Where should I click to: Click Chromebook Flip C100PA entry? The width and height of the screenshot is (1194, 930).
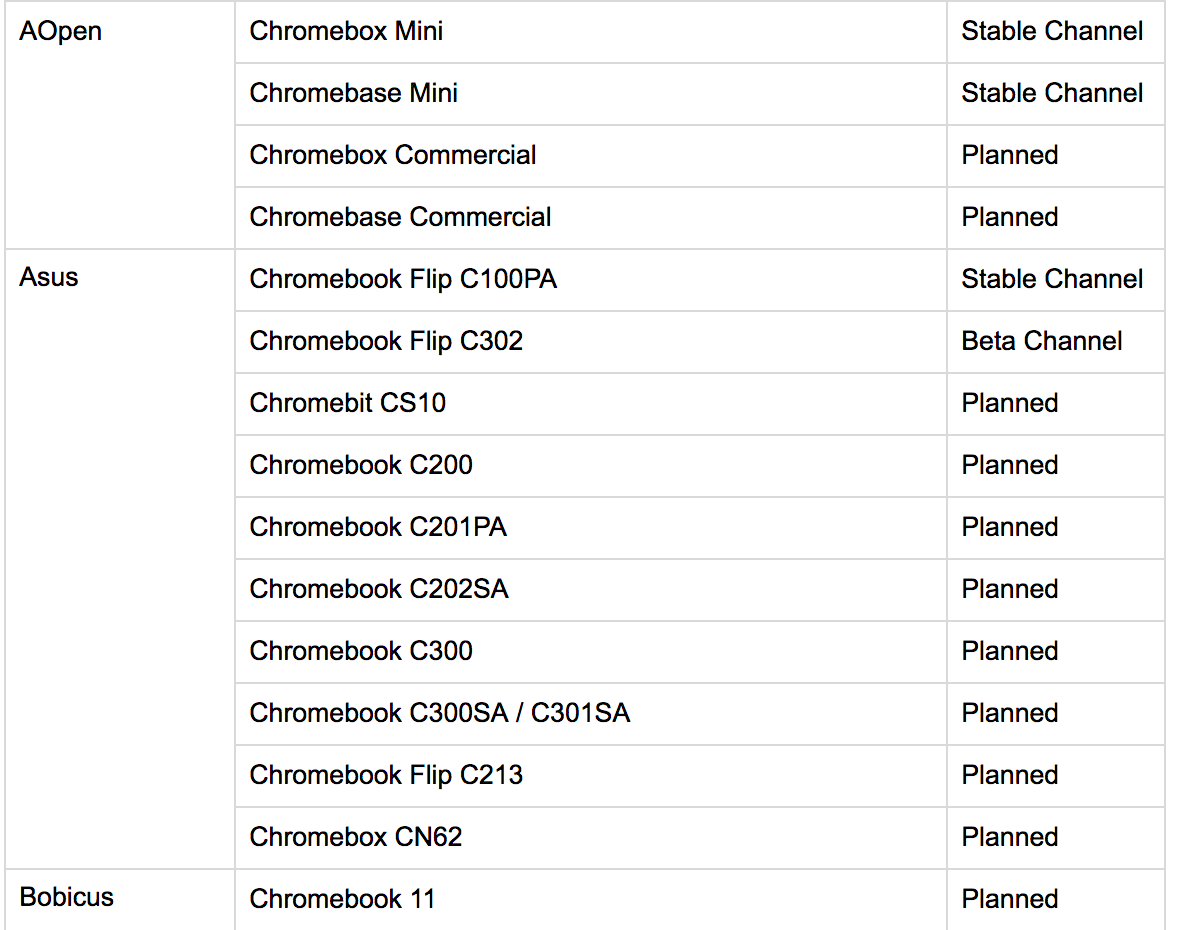[x=403, y=279]
